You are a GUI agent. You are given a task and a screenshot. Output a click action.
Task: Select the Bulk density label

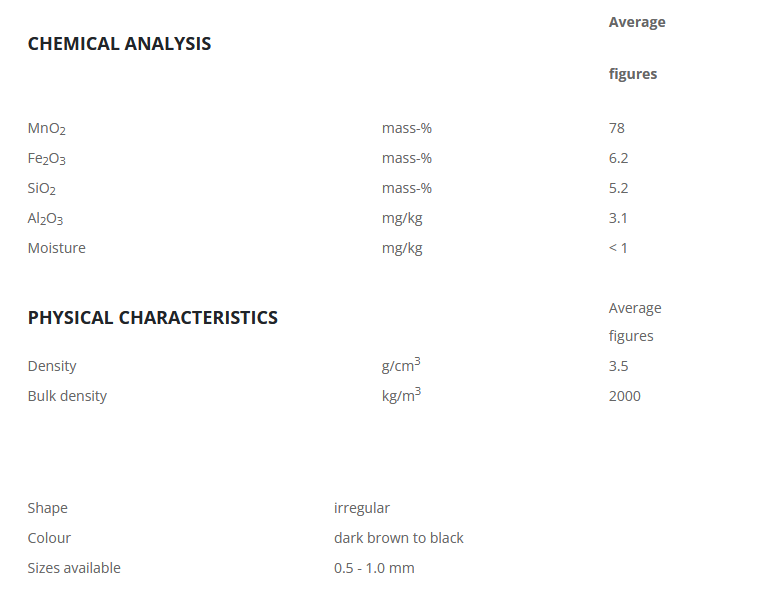click(x=67, y=396)
